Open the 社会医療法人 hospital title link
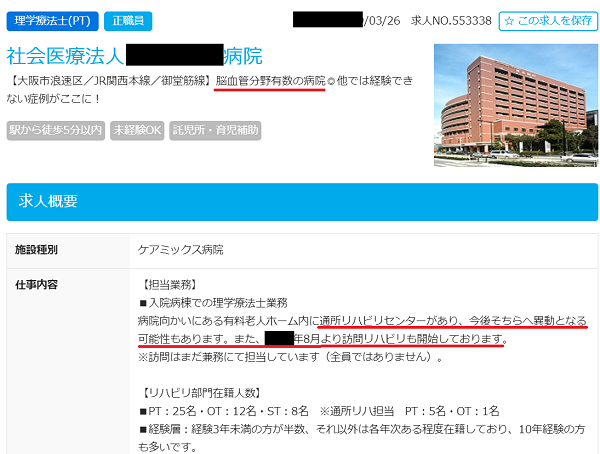 pyautogui.click(x=134, y=56)
